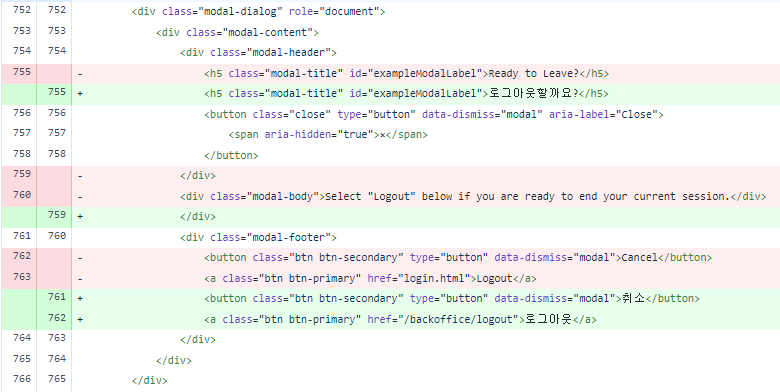Screen dimensions: 780x392
Task: Click old line number 762 beside Cancel line
Action: (x=22, y=256)
